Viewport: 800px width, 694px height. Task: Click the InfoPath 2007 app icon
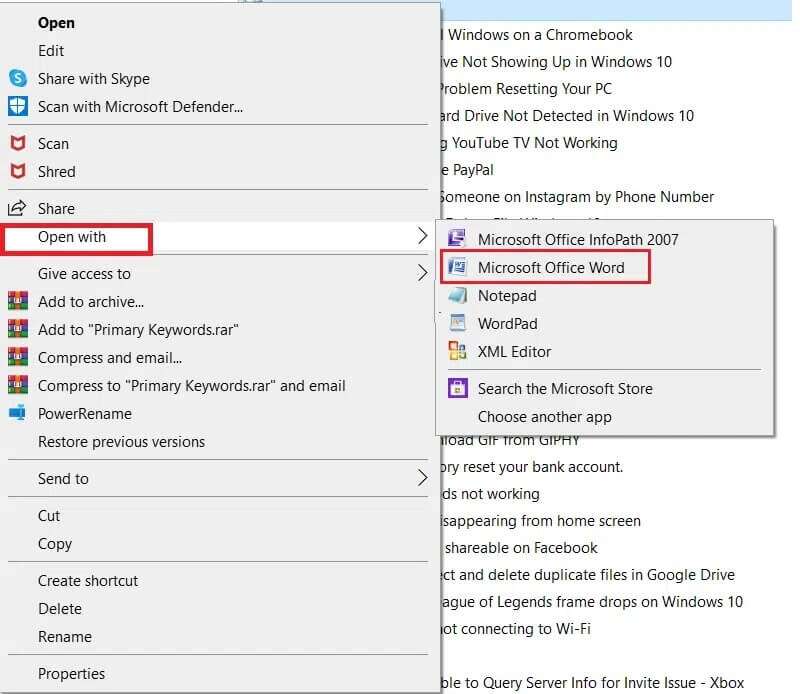(457, 238)
